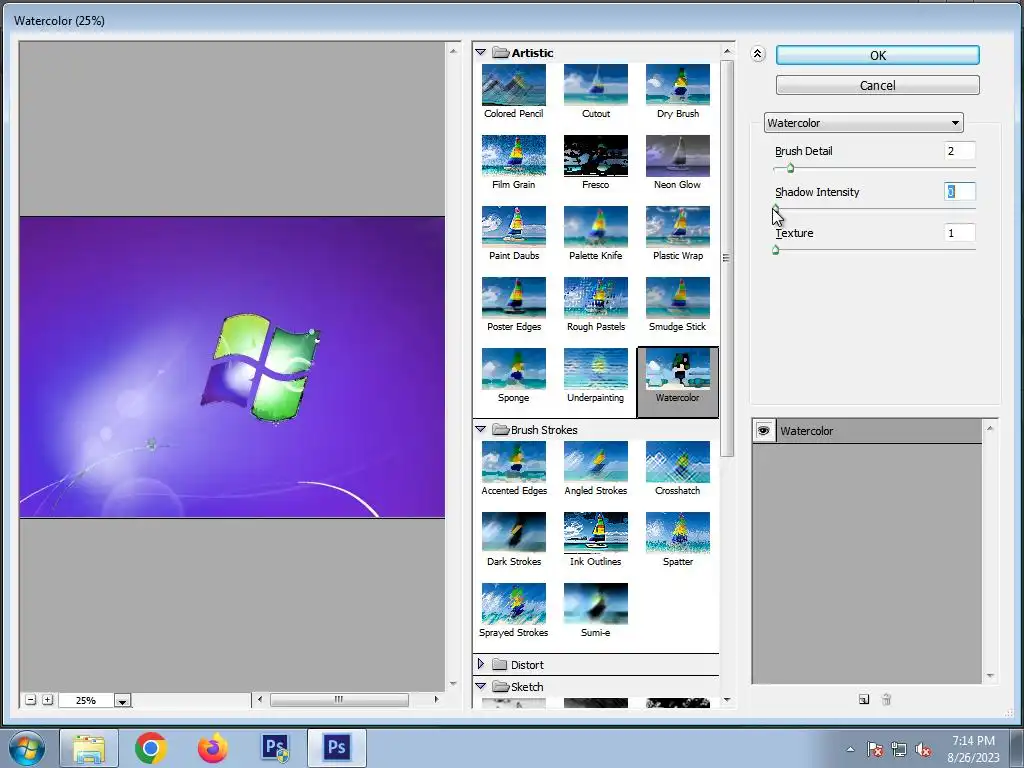Open the Windows Start menu
Image resolution: width=1024 pixels, height=768 pixels.
pyautogui.click(x=26, y=748)
